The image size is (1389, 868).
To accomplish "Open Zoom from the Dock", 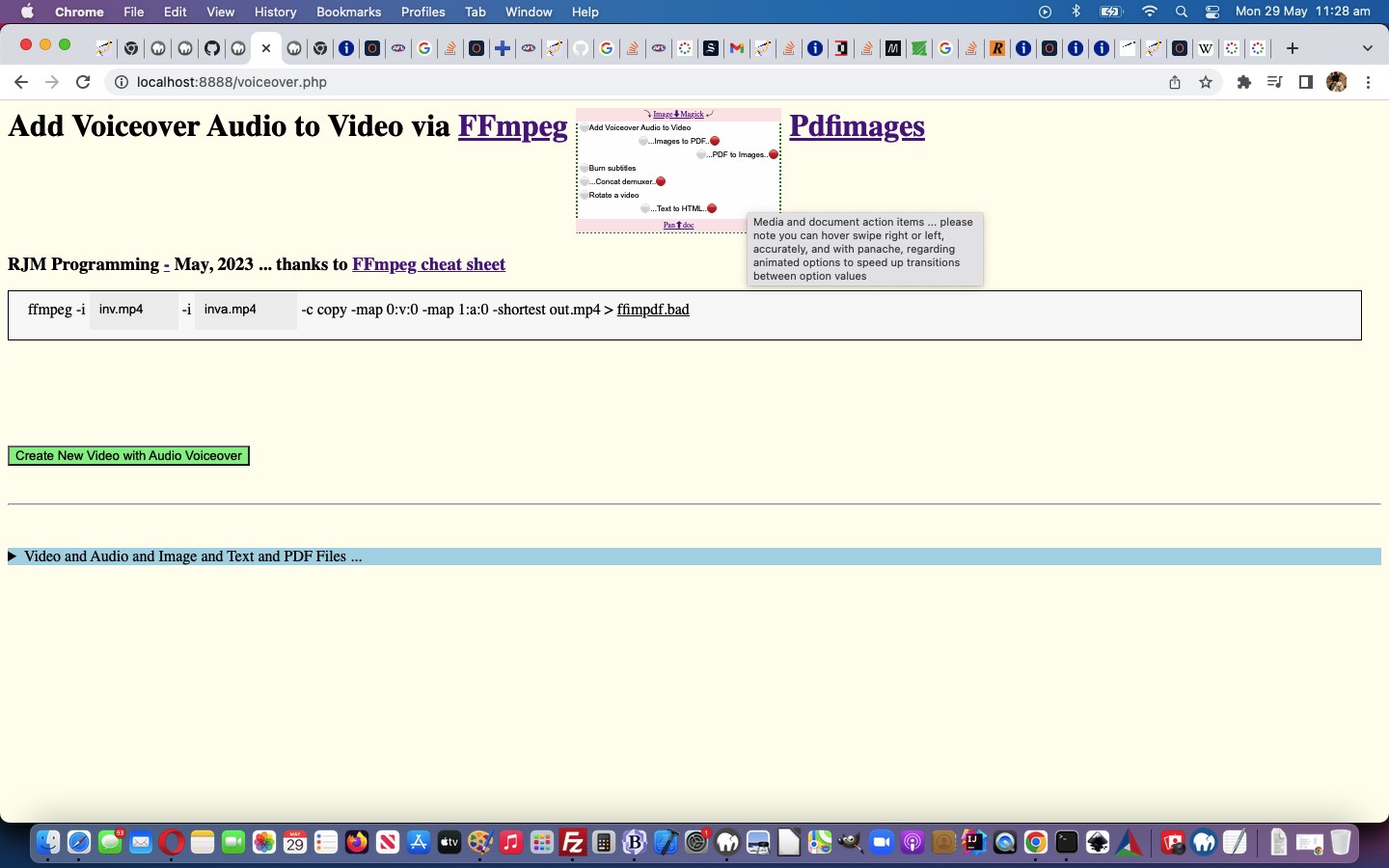I will pyautogui.click(x=882, y=843).
